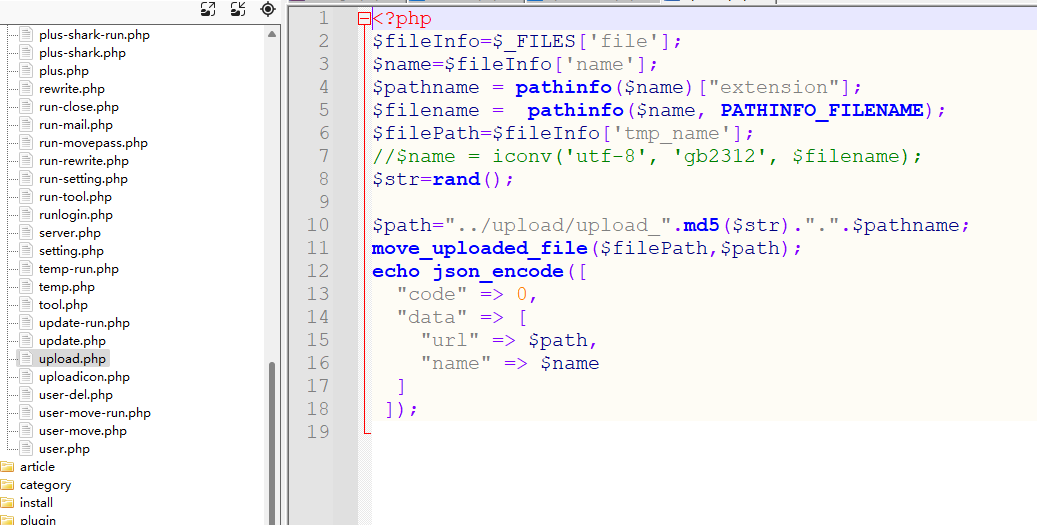Open temp-run.php file
The width and height of the screenshot is (1037, 525).
(79, 268)
